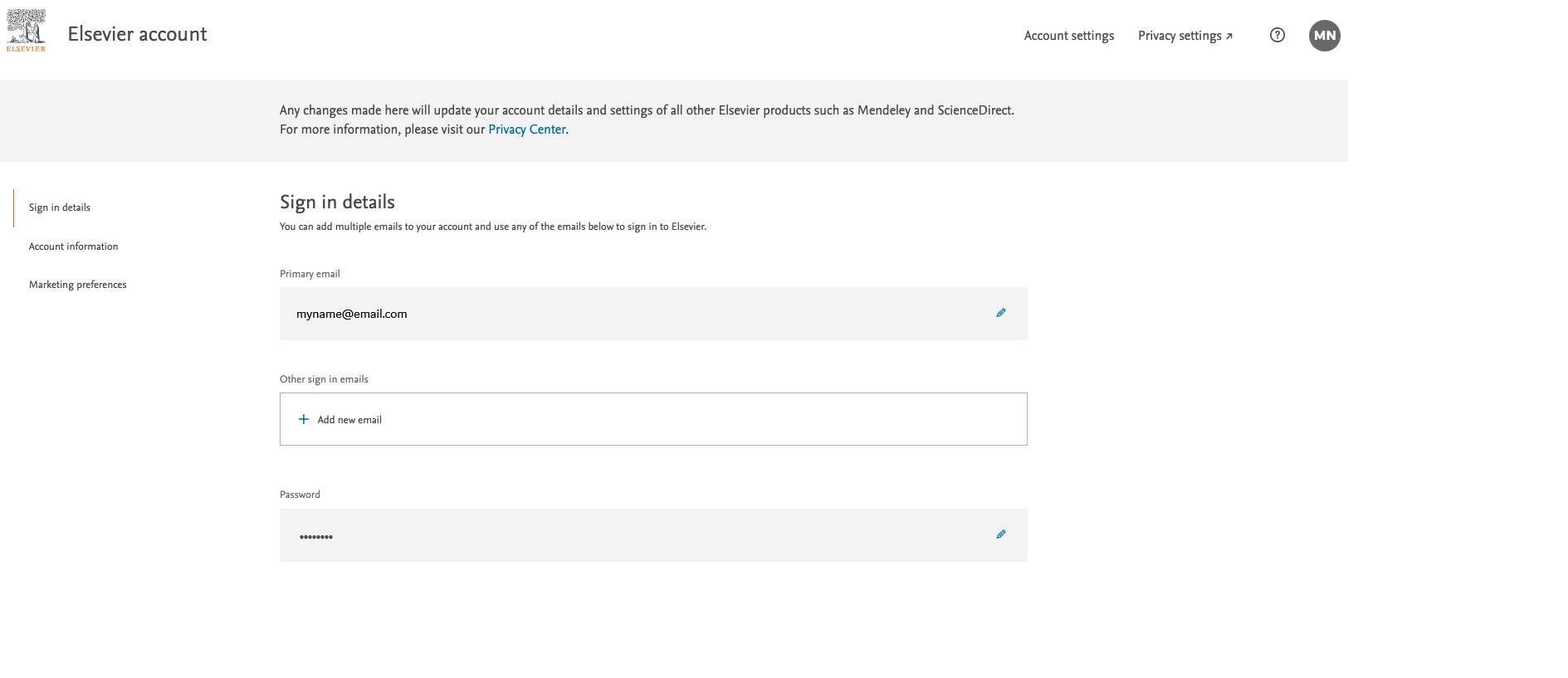Visit the Privacy Center link
The image size is (1568, 678).
[x=526, y=129]
